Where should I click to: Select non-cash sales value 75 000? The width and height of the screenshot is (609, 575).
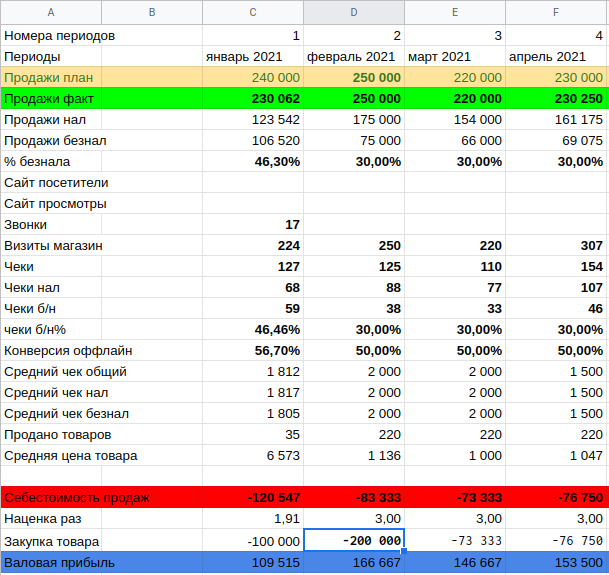click(354, 140)
